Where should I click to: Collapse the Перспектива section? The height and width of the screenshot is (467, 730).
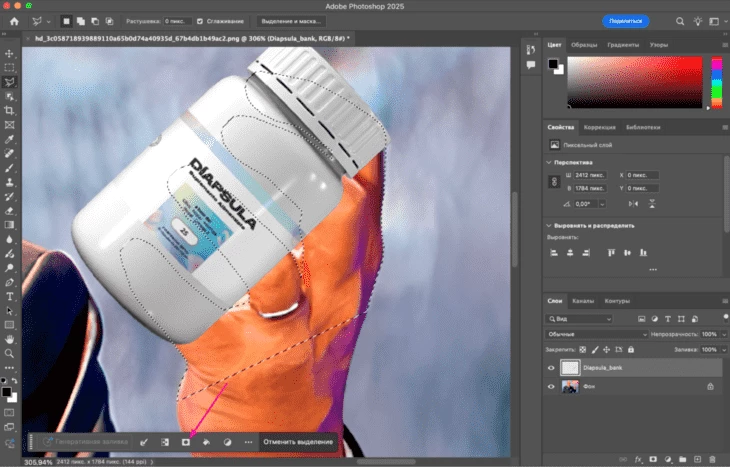(549, 162)
